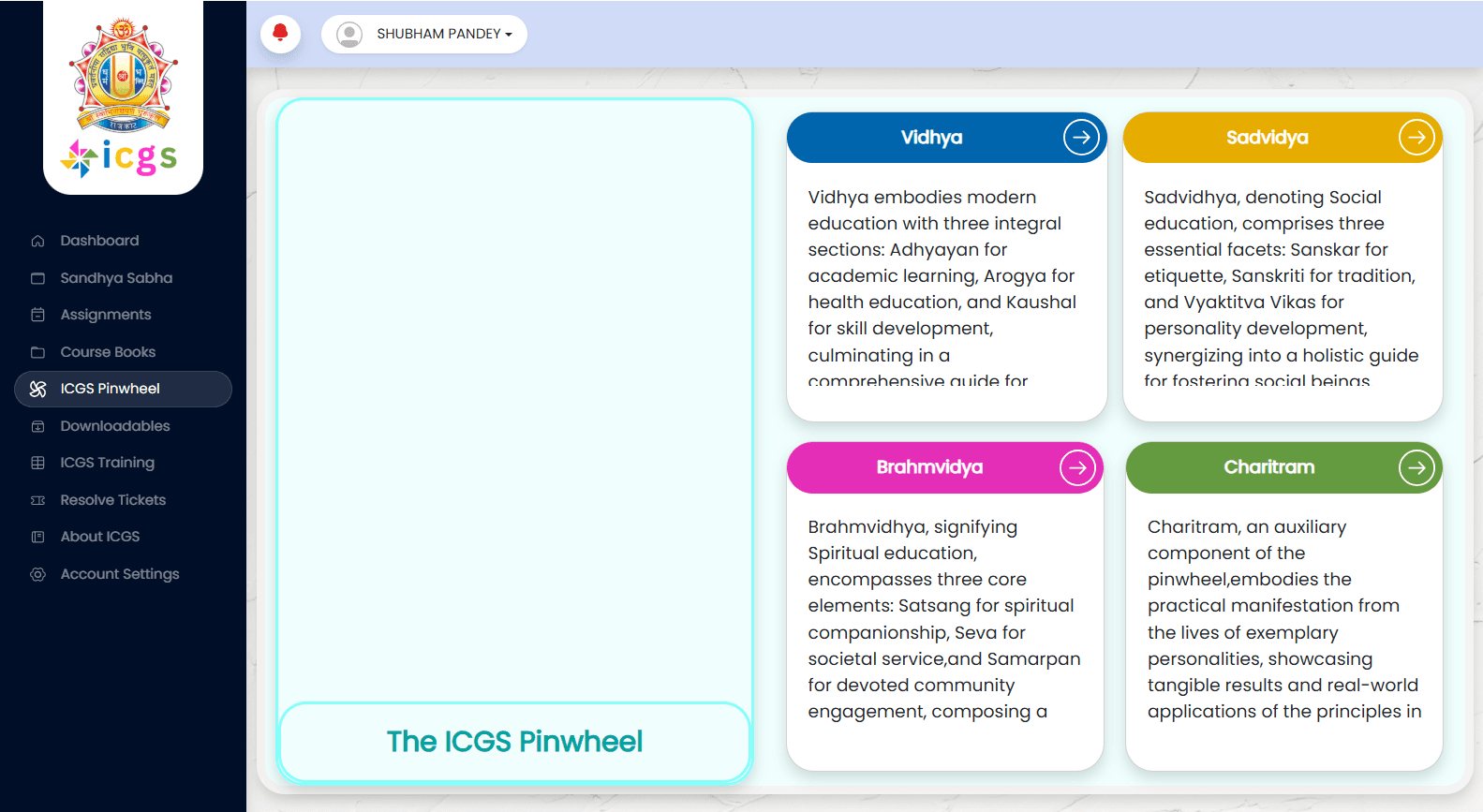The image size is (1483, 812).
Task: Click the arrow icon on Sadvidya card
Action: 1416,138
